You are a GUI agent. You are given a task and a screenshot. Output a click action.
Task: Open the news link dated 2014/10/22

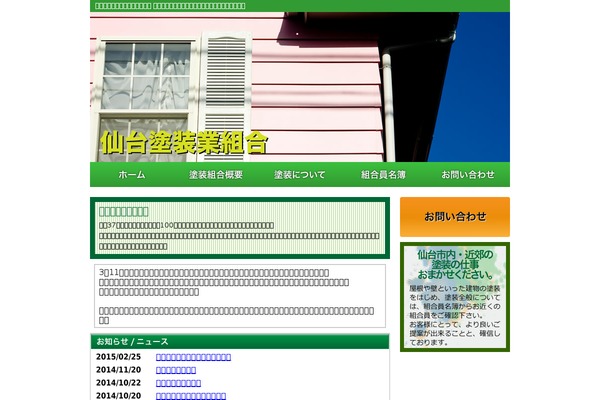[178, 383]
